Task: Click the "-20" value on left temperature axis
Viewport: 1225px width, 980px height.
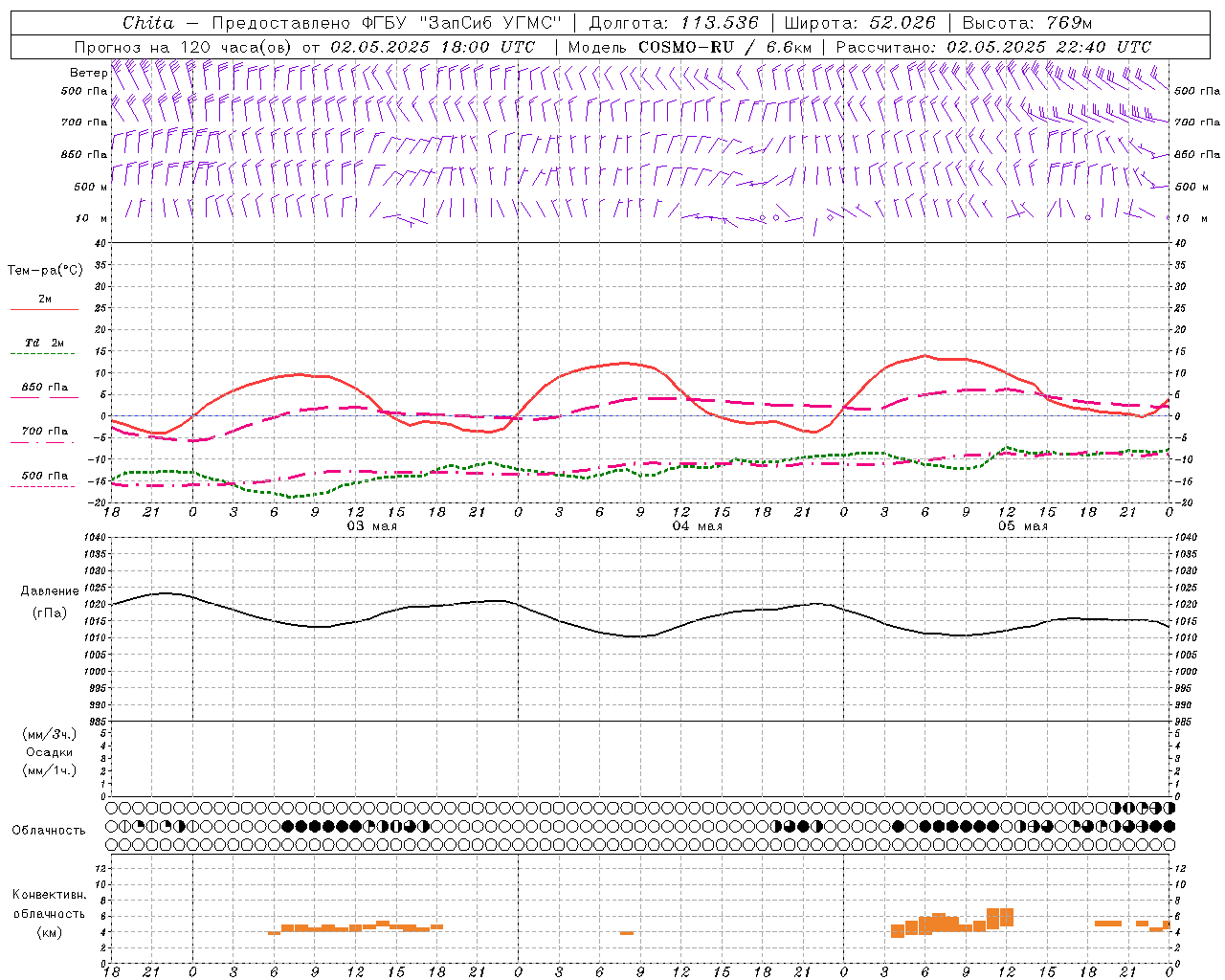Action: coord(98,502)
